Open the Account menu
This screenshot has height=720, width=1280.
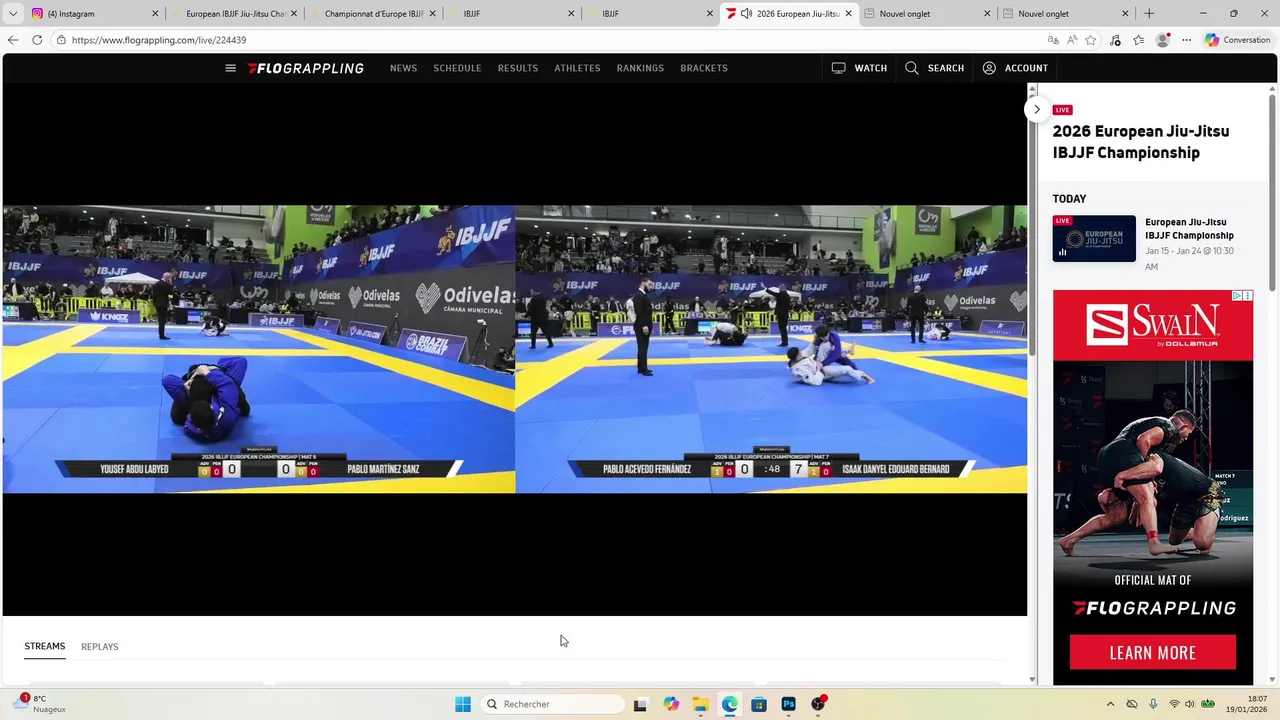tap(1015, 68)
